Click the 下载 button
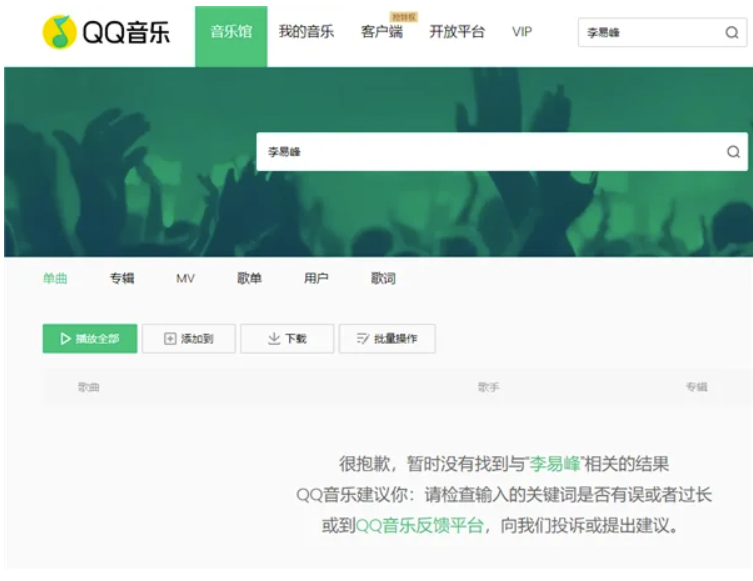Screen dimensions: 753x581 point(287,339)
